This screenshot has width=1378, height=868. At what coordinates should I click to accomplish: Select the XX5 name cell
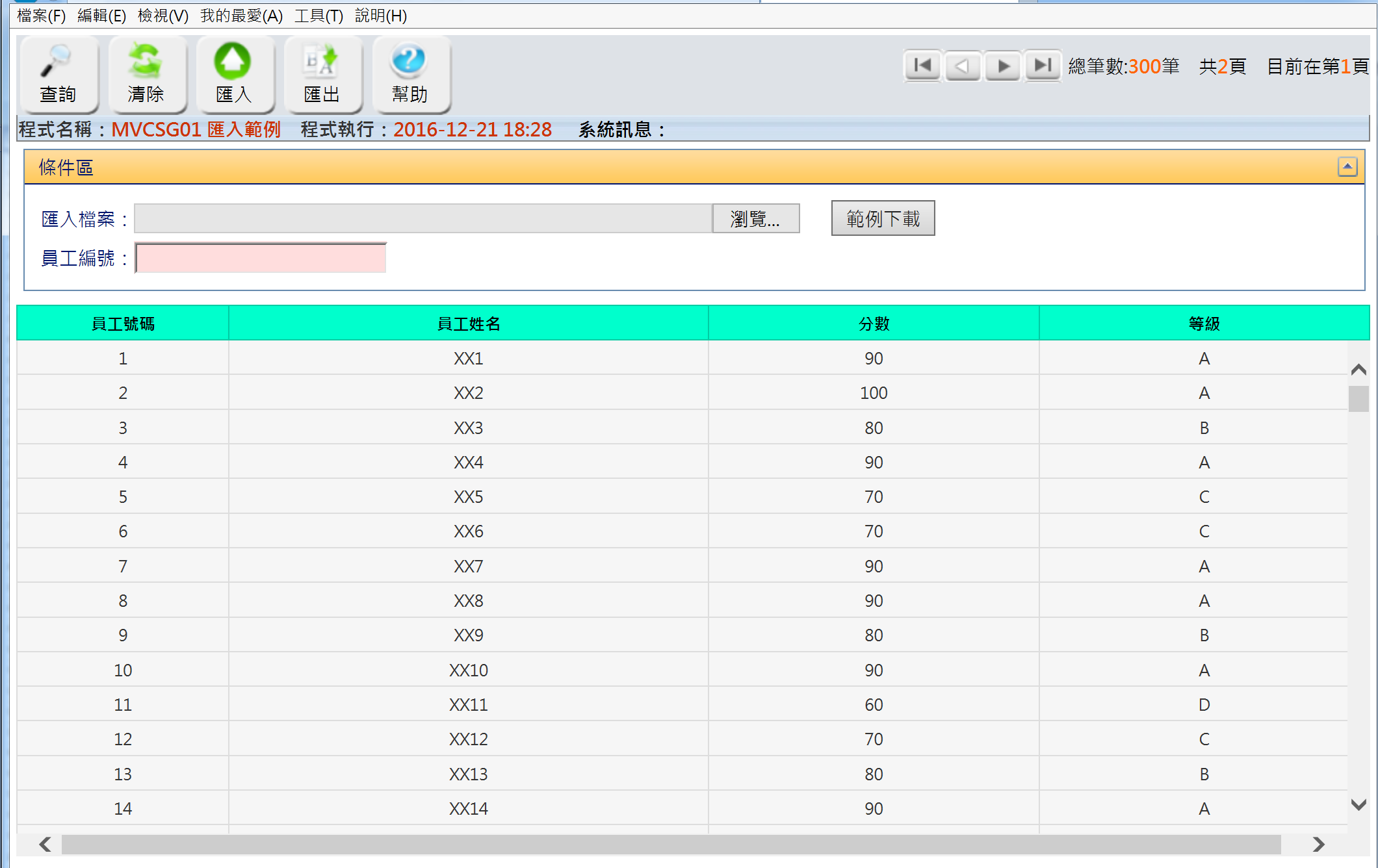tap(469, 496)
